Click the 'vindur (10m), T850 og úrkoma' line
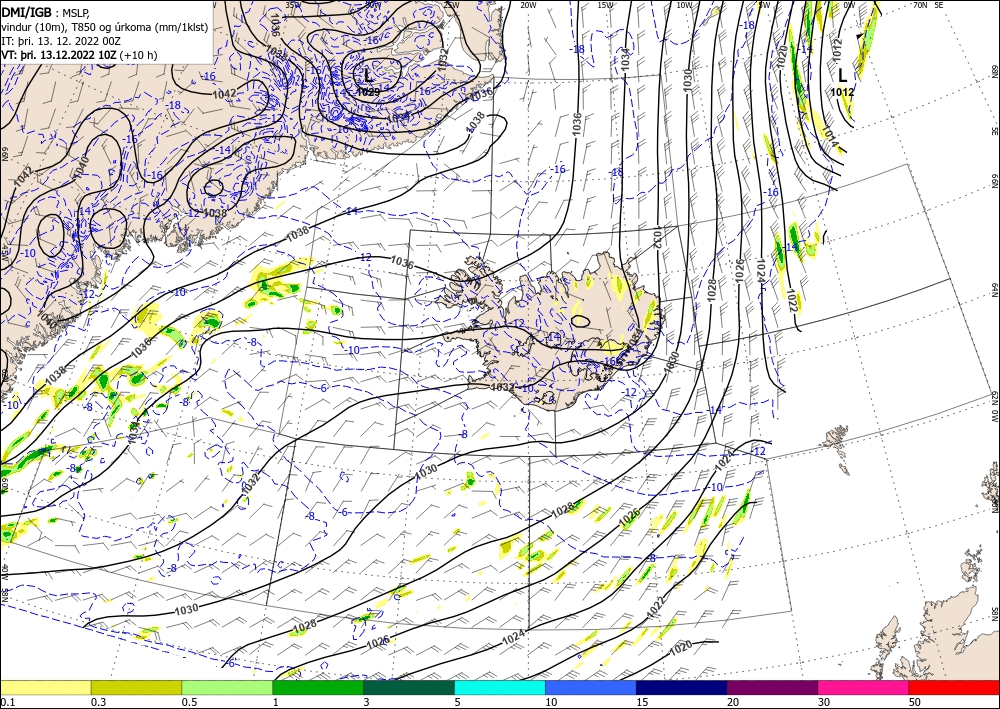 coord(104,27)
